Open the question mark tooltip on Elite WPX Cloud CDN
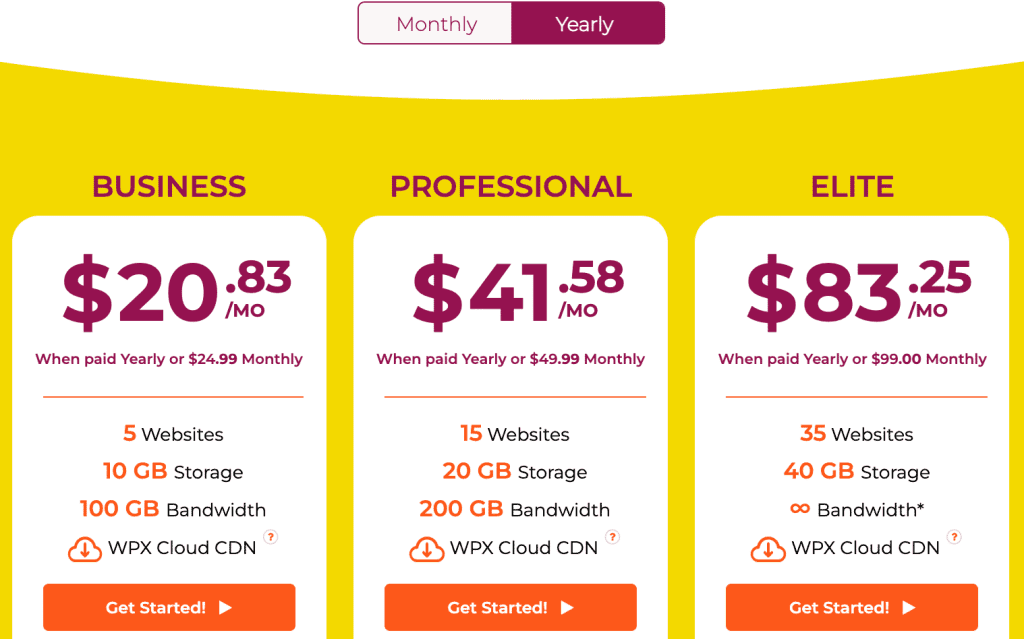Image resolution: width=1024 pixels, height=639 pixels. 953,536
